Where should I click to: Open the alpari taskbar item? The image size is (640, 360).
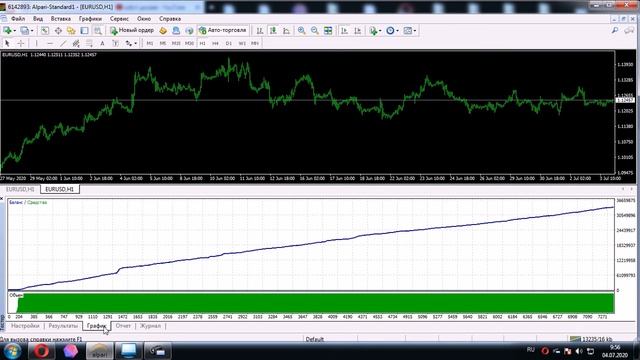100,351
